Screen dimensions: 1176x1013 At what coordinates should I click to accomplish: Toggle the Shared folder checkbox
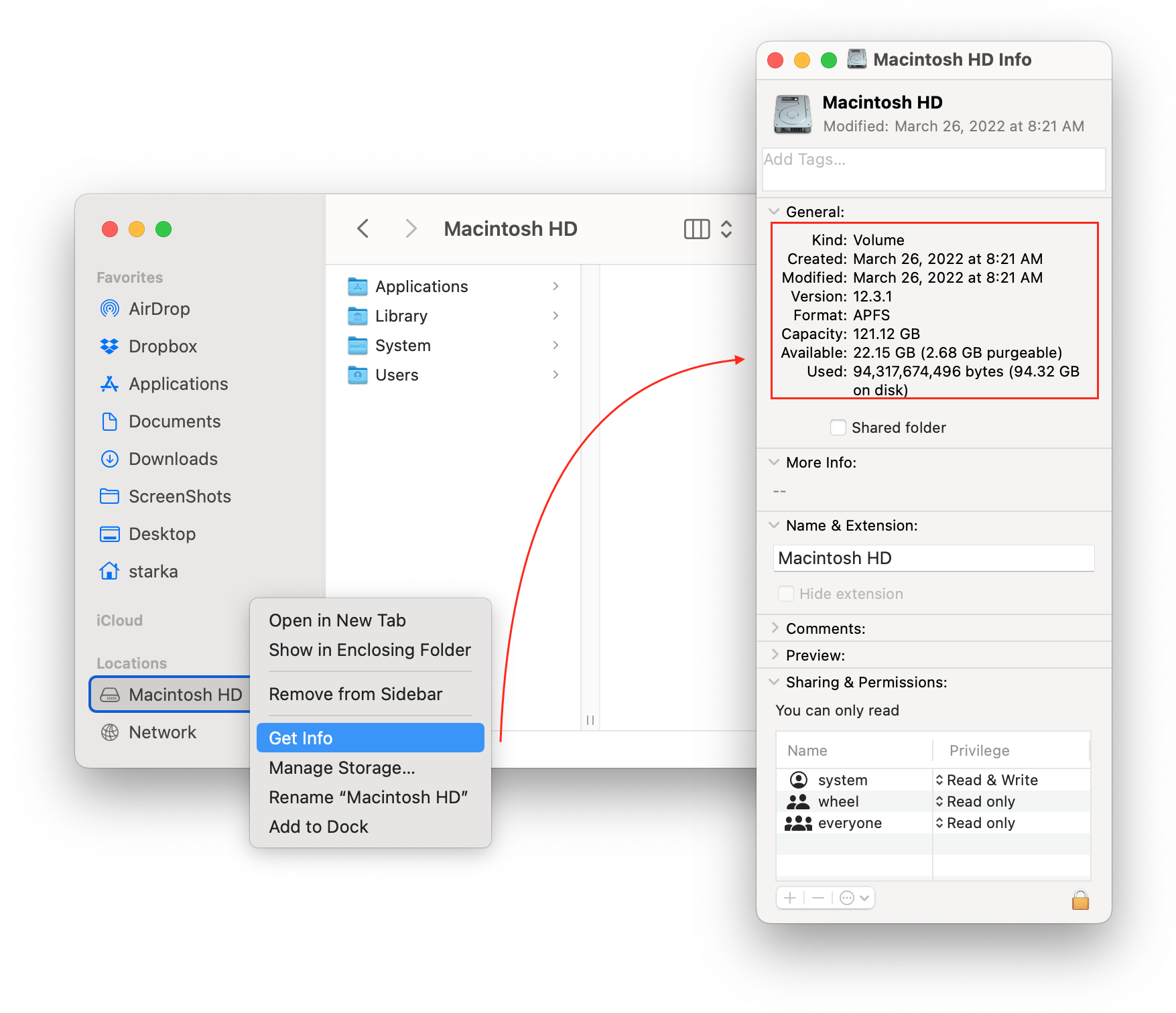(x=838, y=427)
